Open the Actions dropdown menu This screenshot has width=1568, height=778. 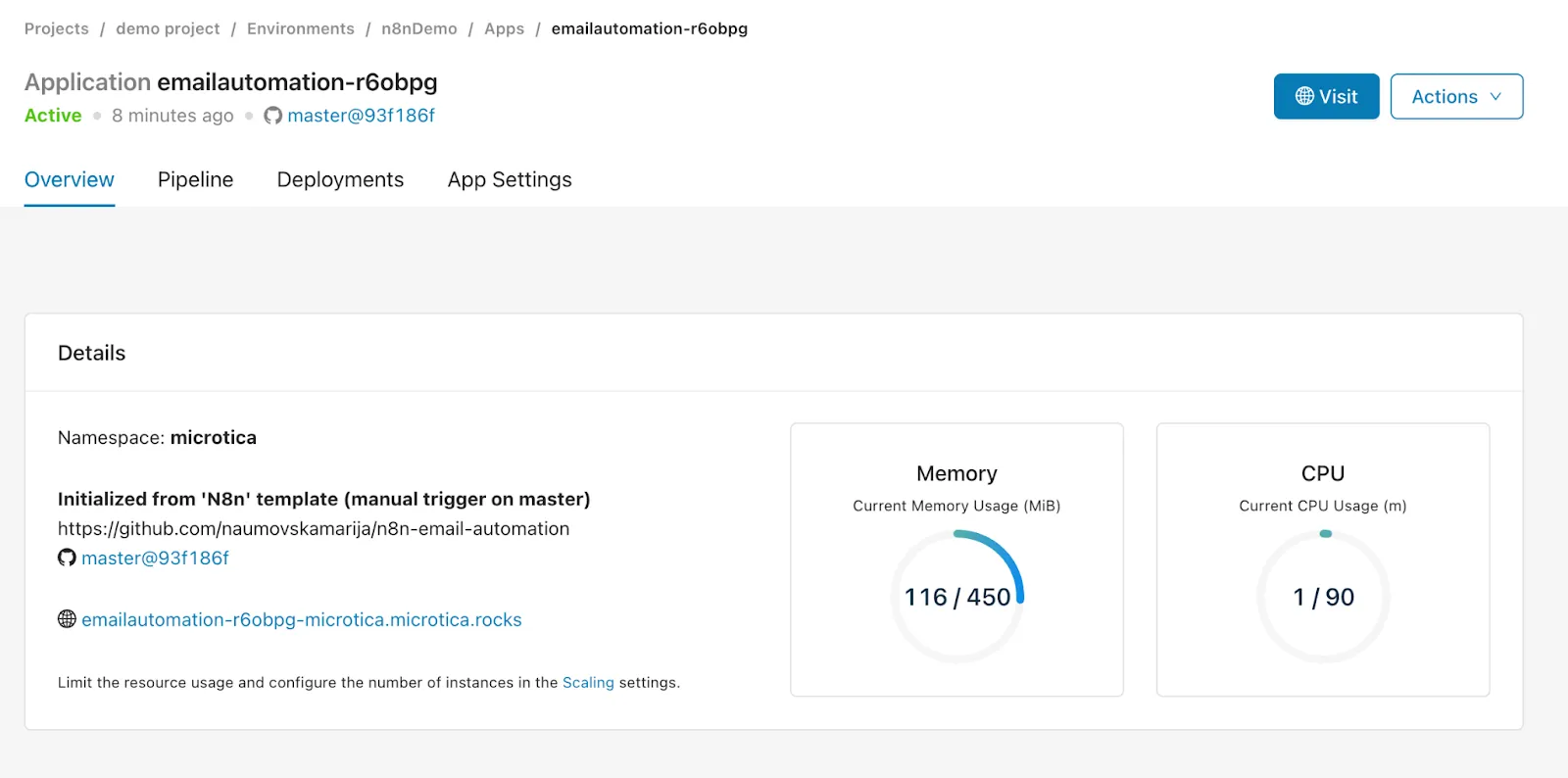tap(1456, 96)
